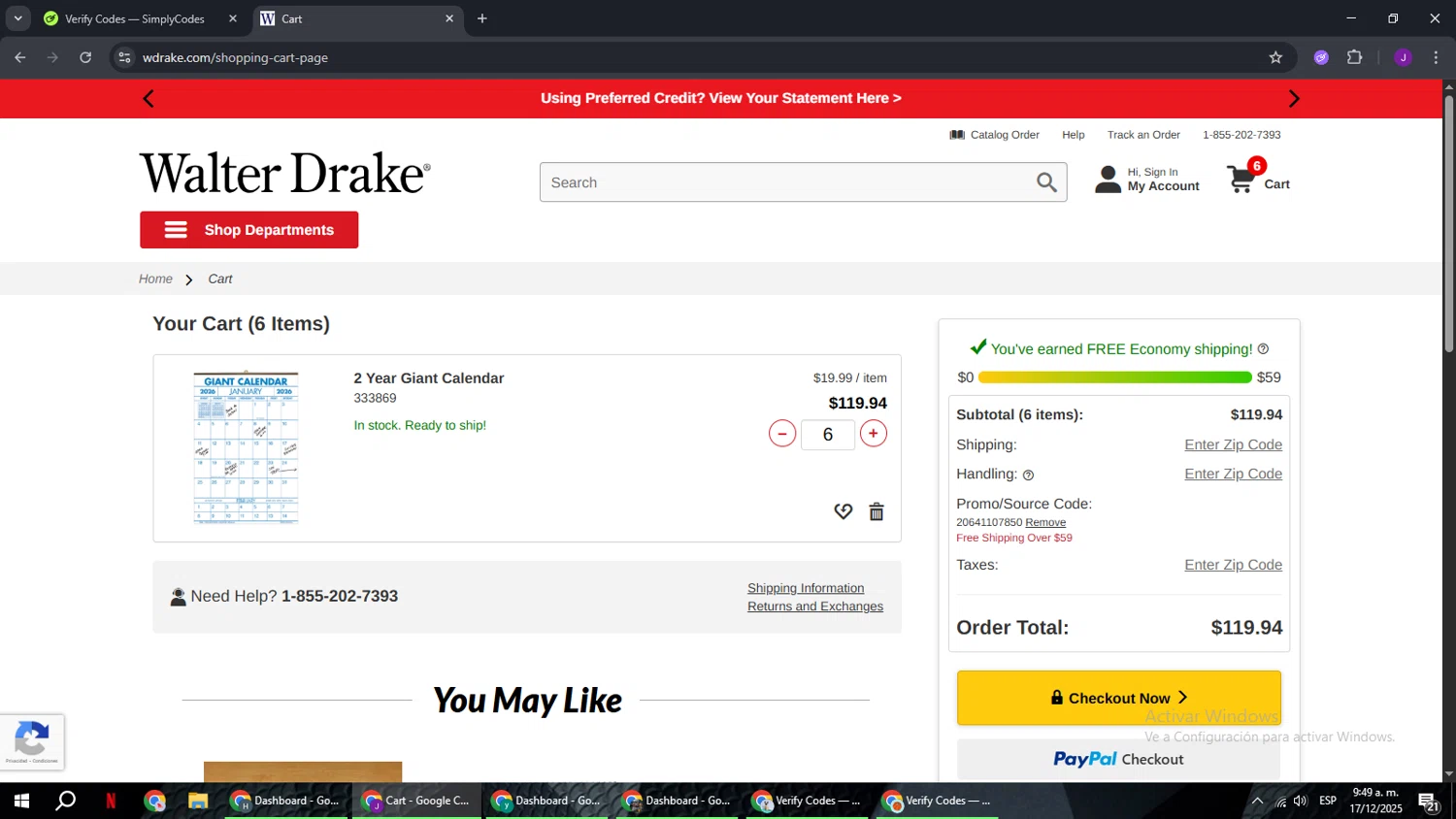
Task: Delete the calendar item via trash icon
Action: coord(877,511)
